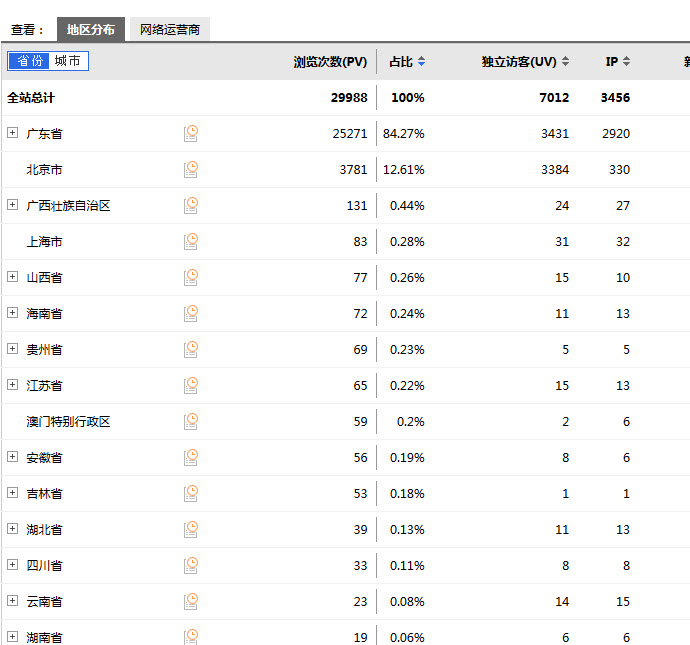This screenshot has width=690, height=645.
Task: Click the 浏览次数(PV) column header
Action: coord(330,62)
